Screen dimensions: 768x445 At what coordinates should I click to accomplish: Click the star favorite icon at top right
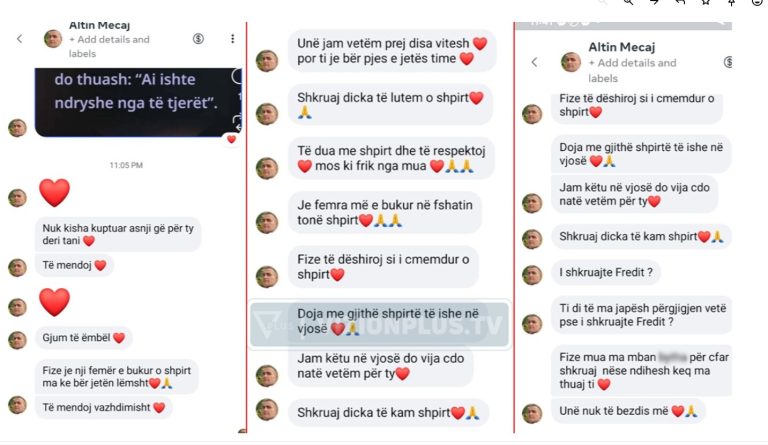(706, 2)
